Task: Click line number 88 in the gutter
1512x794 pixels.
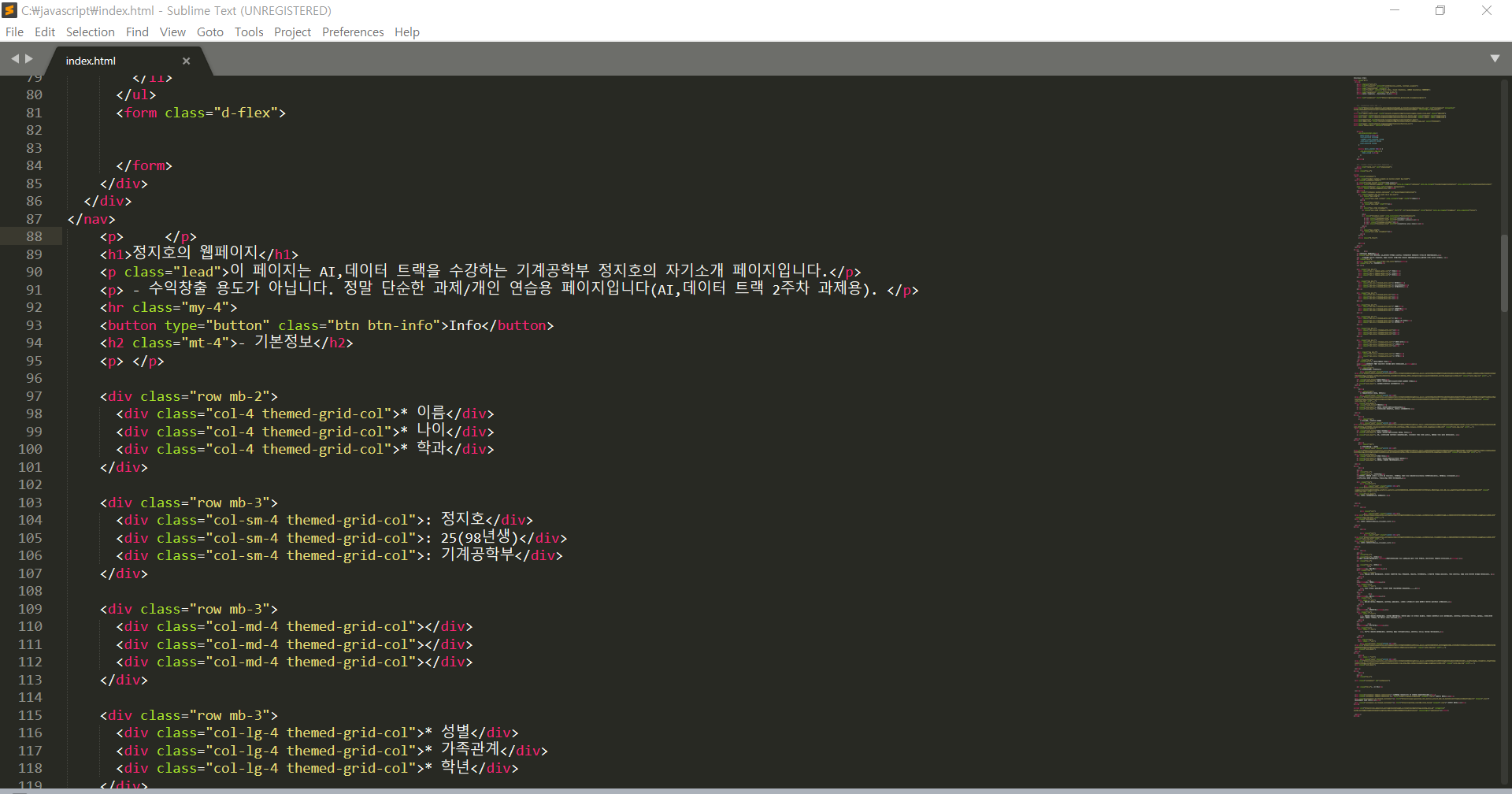Action: pos(34,236)
